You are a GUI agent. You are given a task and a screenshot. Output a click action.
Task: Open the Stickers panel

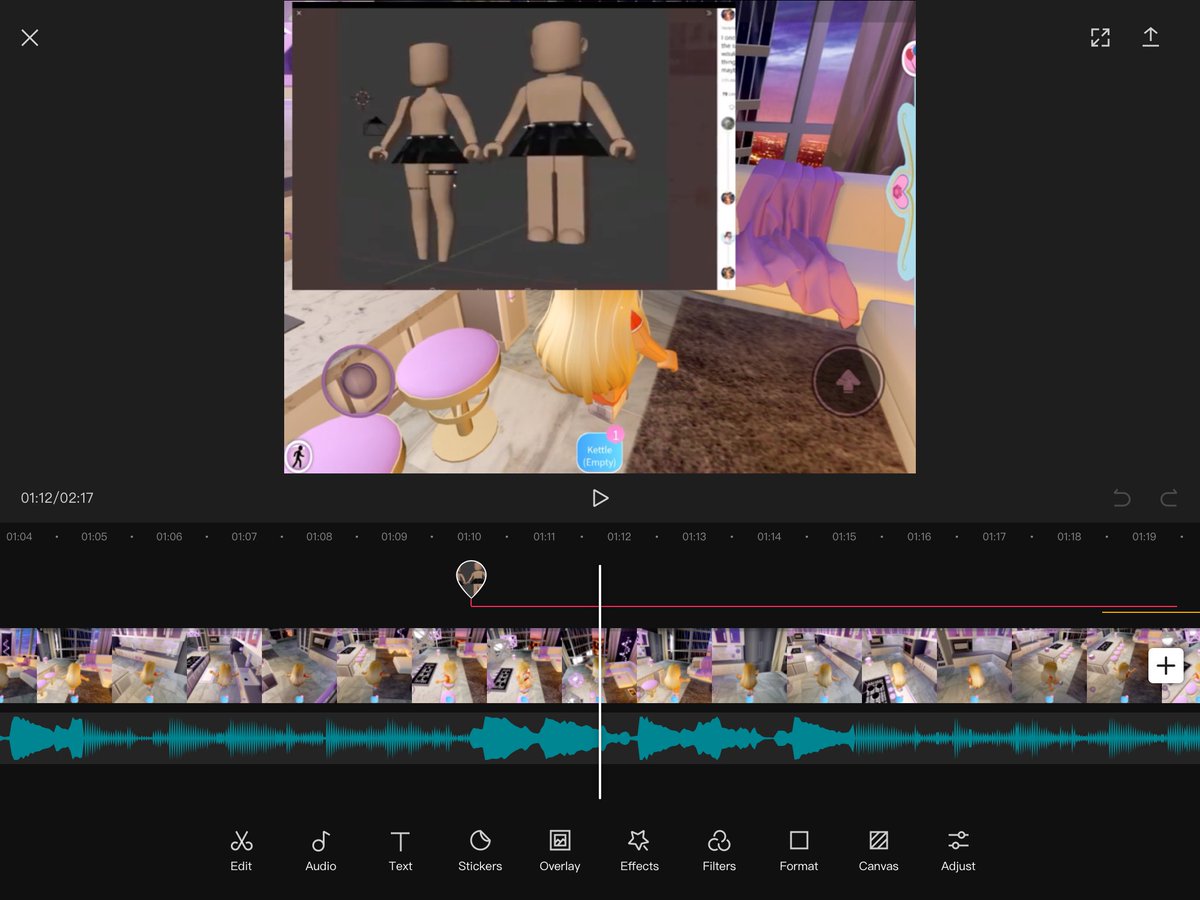click(480, 850)
